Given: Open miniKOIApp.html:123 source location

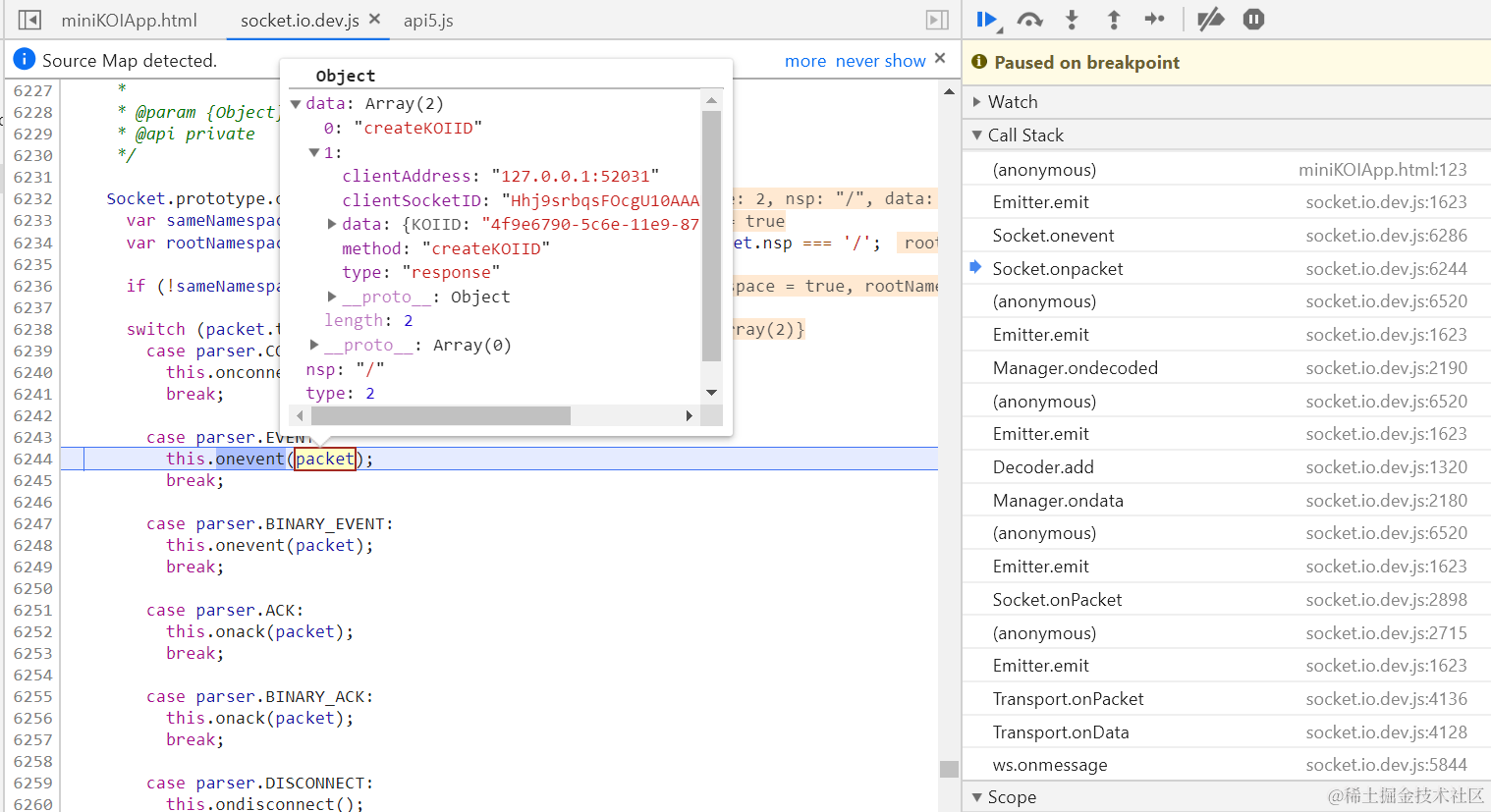Looking at the screenshot, I should point(1382,170).
